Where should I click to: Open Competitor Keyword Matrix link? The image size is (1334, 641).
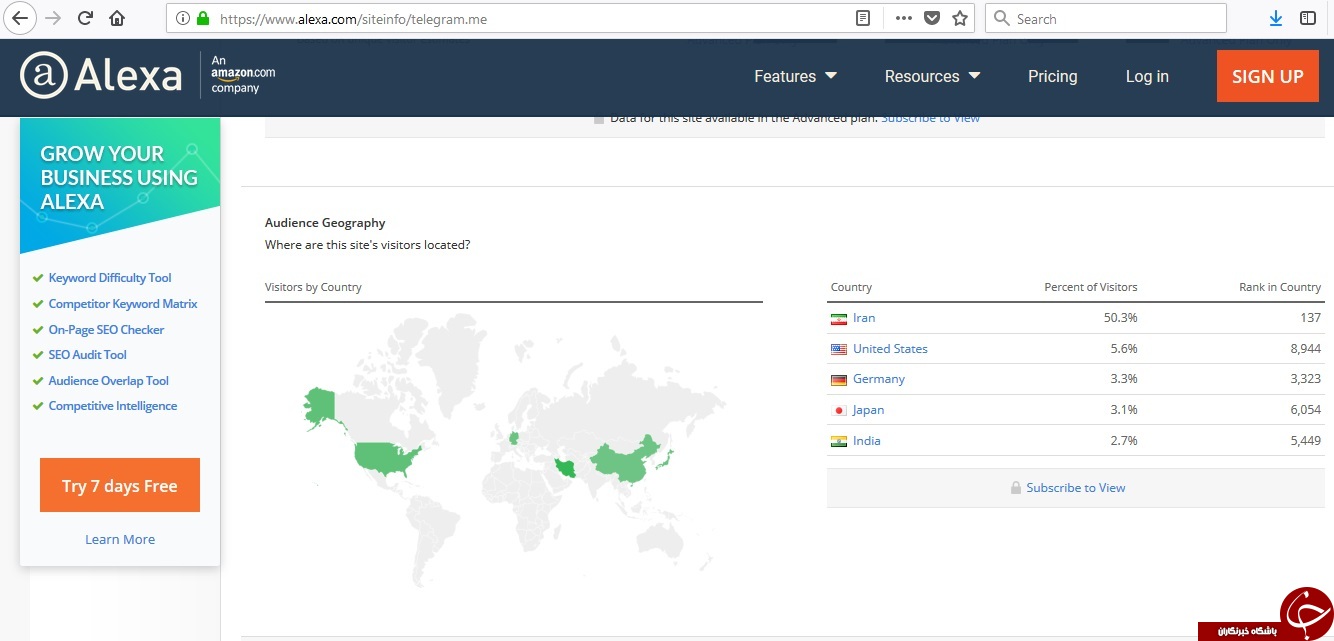click(x=123, y=304)
